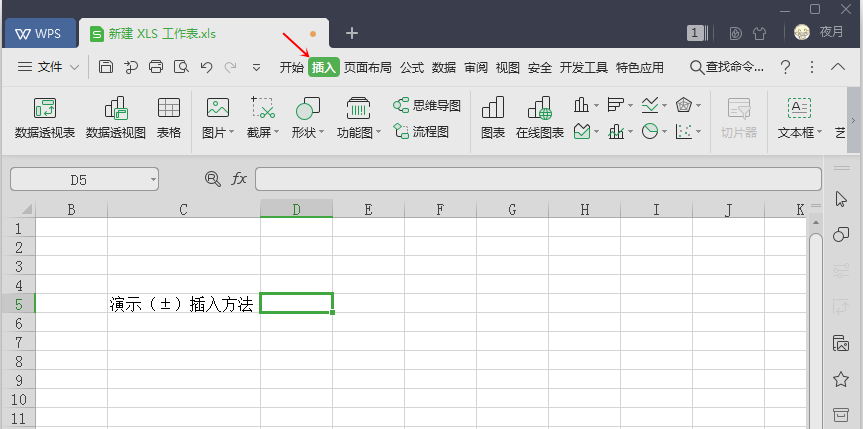Viewport: 863px width, 429px height.
Task: Click the help question mark icon
Action: (x=785, y=67)
